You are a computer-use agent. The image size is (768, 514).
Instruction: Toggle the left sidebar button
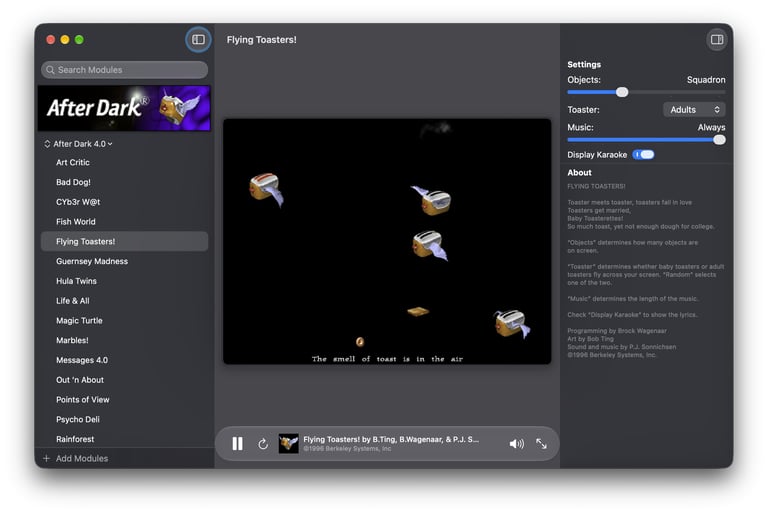click(198, 40)
